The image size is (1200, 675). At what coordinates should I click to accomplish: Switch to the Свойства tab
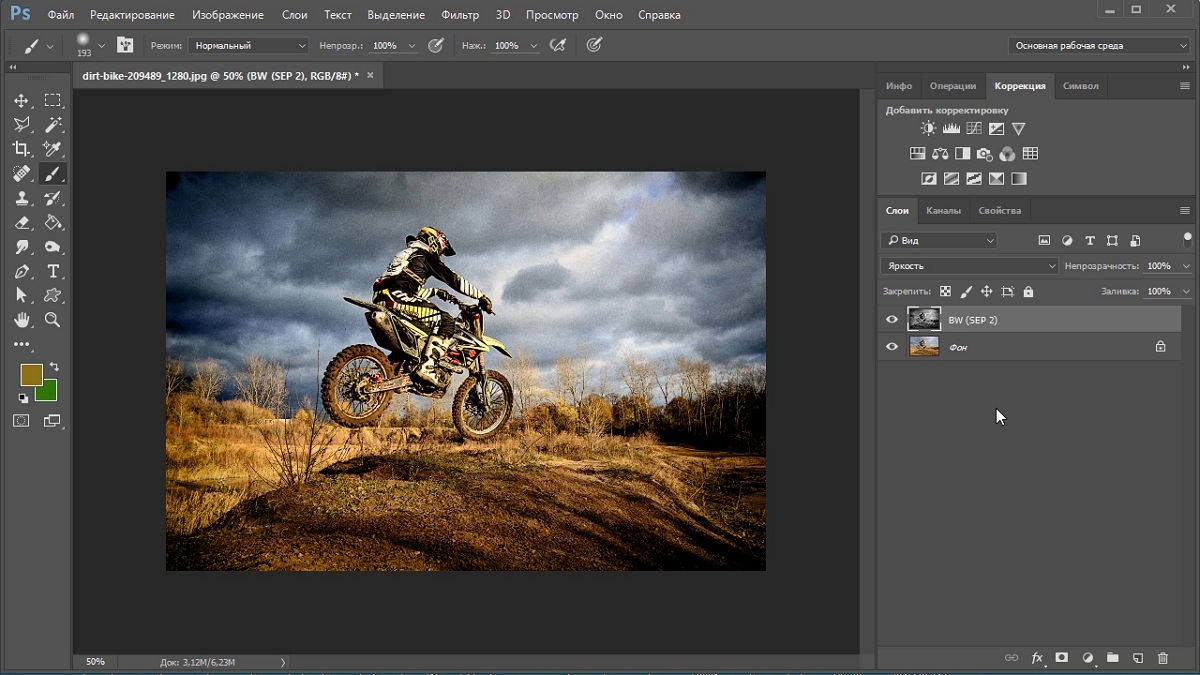point(1000,211)
